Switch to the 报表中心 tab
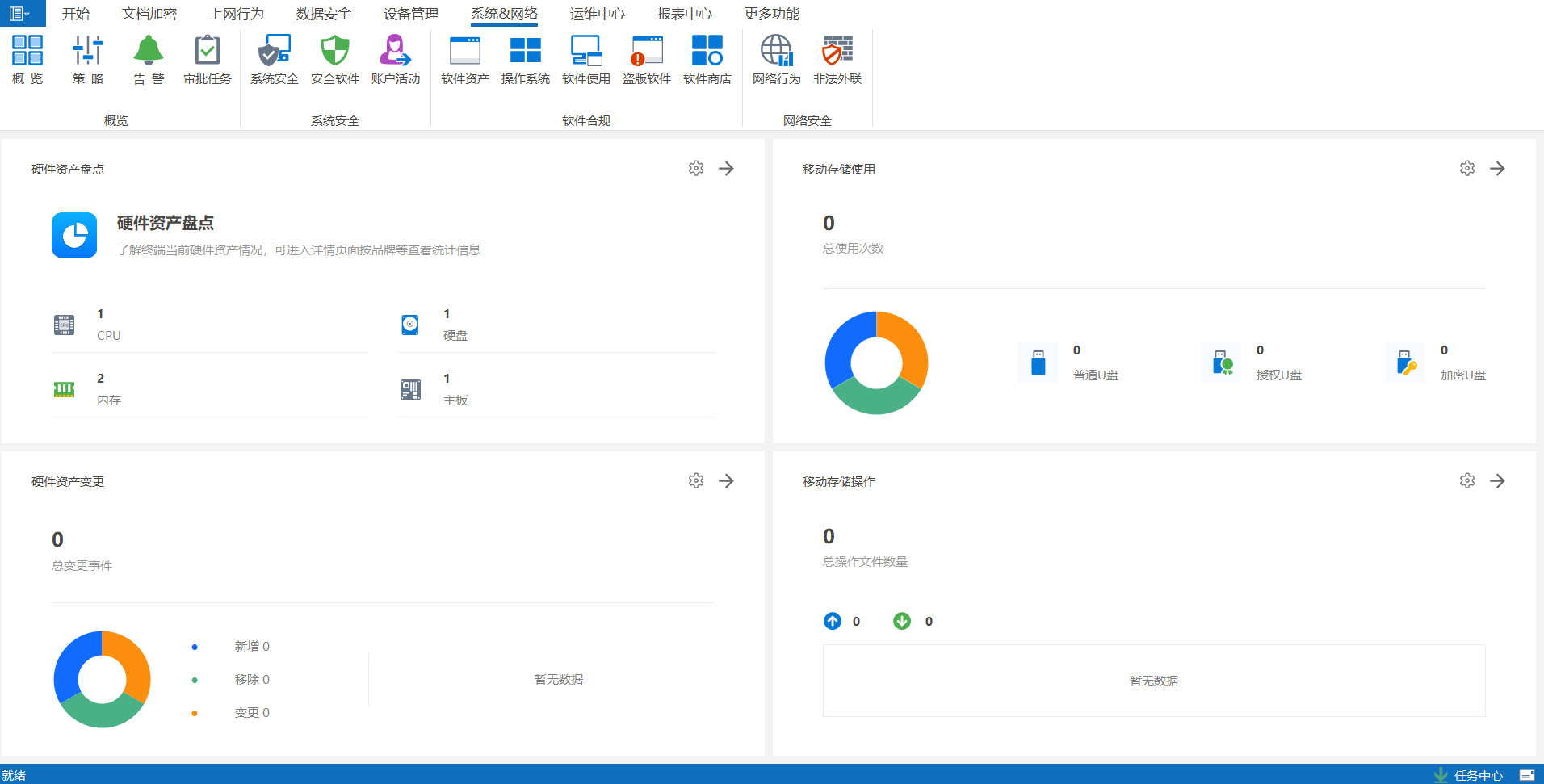The image size is (1544, 784). click(x=684, y=14)
